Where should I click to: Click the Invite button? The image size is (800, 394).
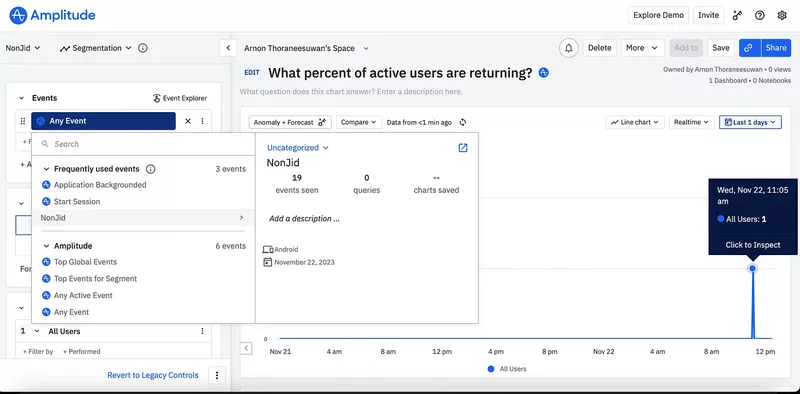coord(708,15)
